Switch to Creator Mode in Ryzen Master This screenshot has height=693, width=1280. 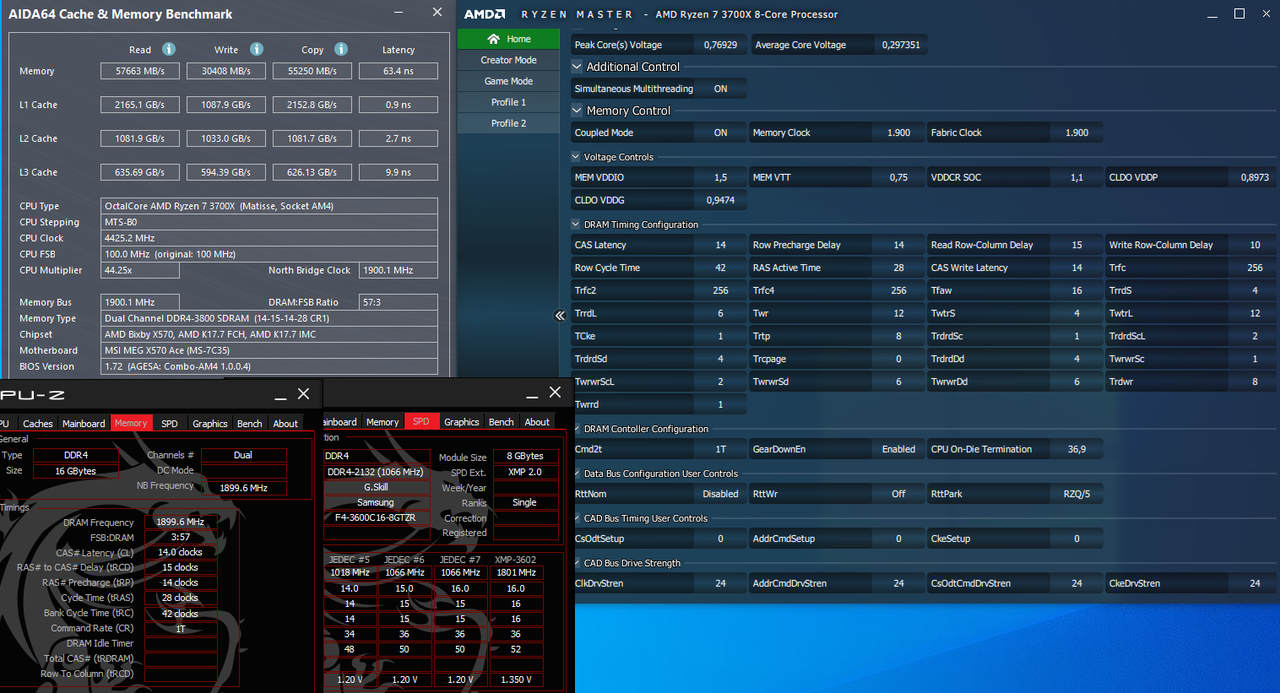(509, 60)
